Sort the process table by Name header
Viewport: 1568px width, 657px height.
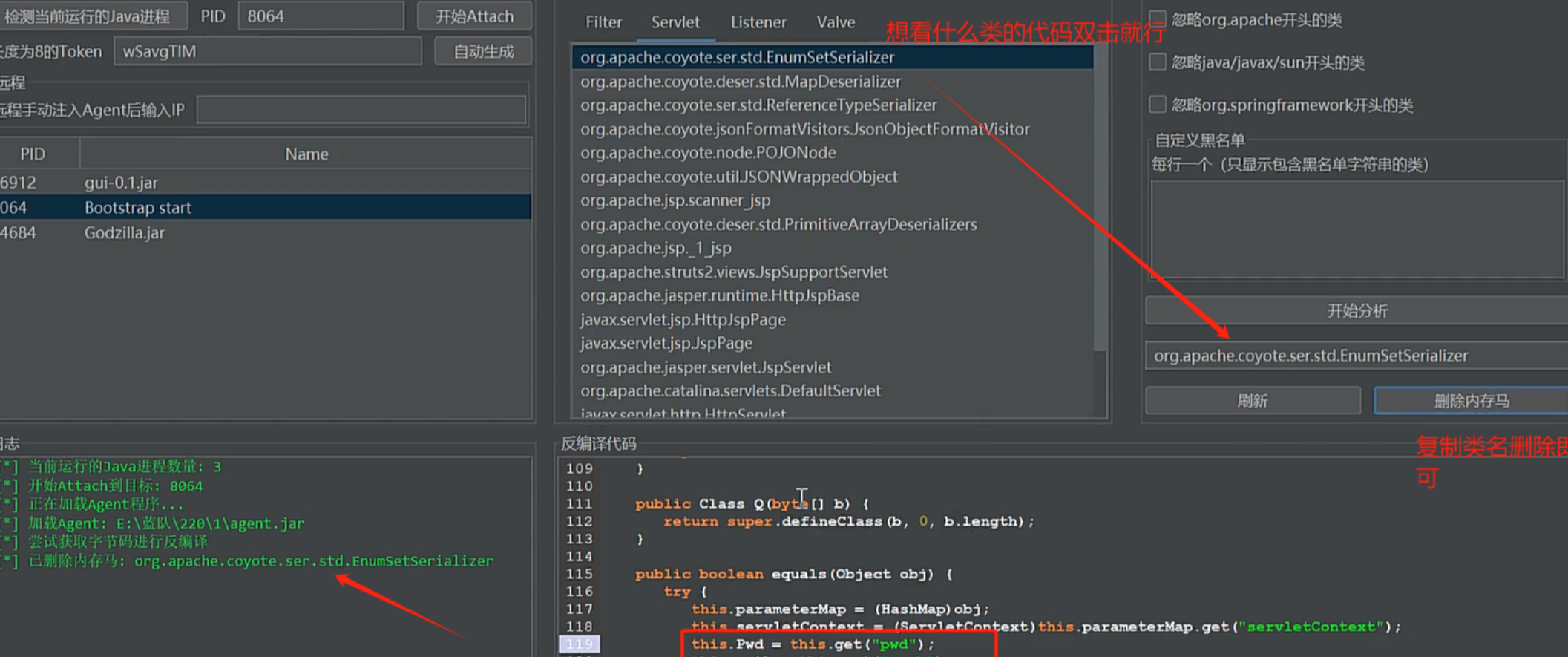coord(306,154)
